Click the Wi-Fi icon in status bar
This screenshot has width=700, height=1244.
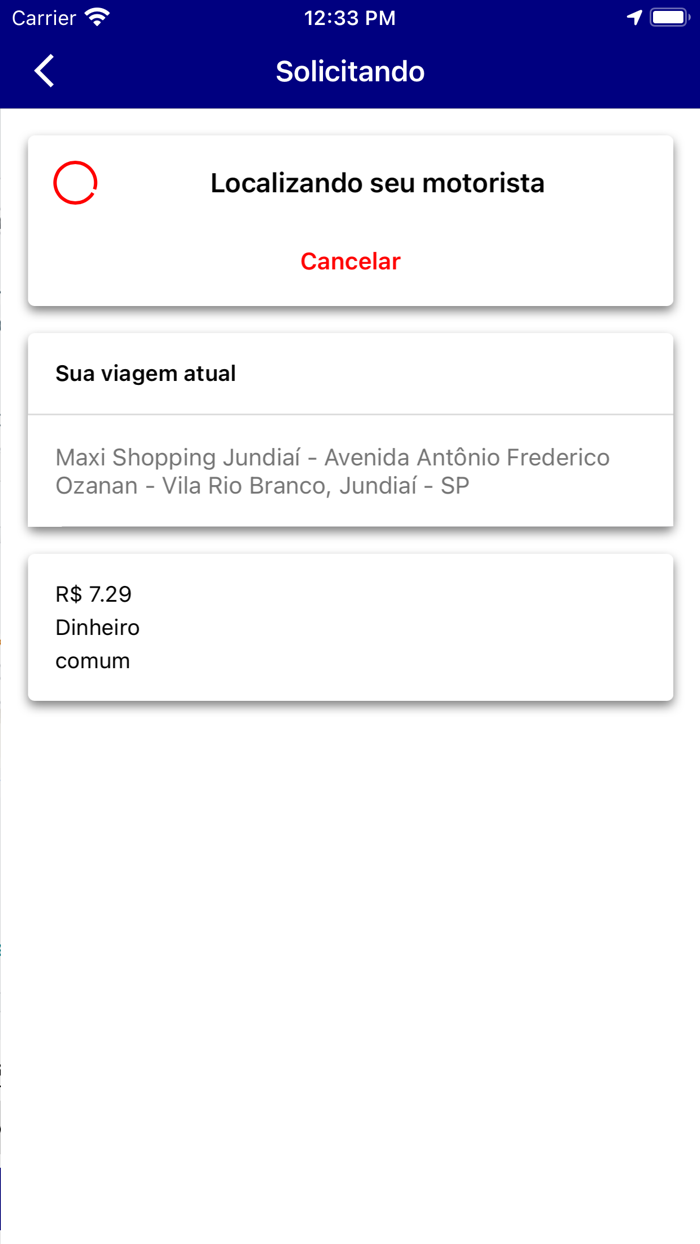pyautogui.click(x=95, y=16)
